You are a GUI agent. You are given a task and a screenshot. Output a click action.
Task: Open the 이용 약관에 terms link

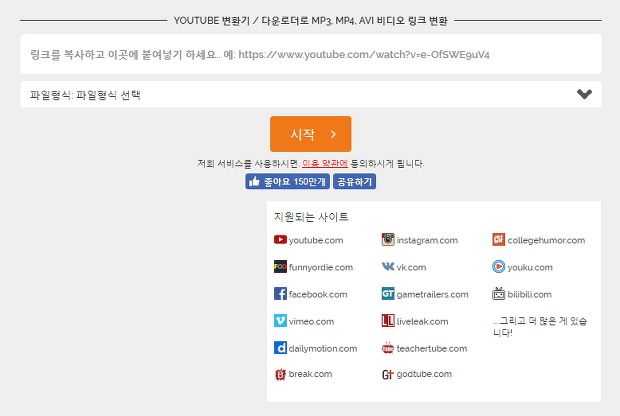325,163
